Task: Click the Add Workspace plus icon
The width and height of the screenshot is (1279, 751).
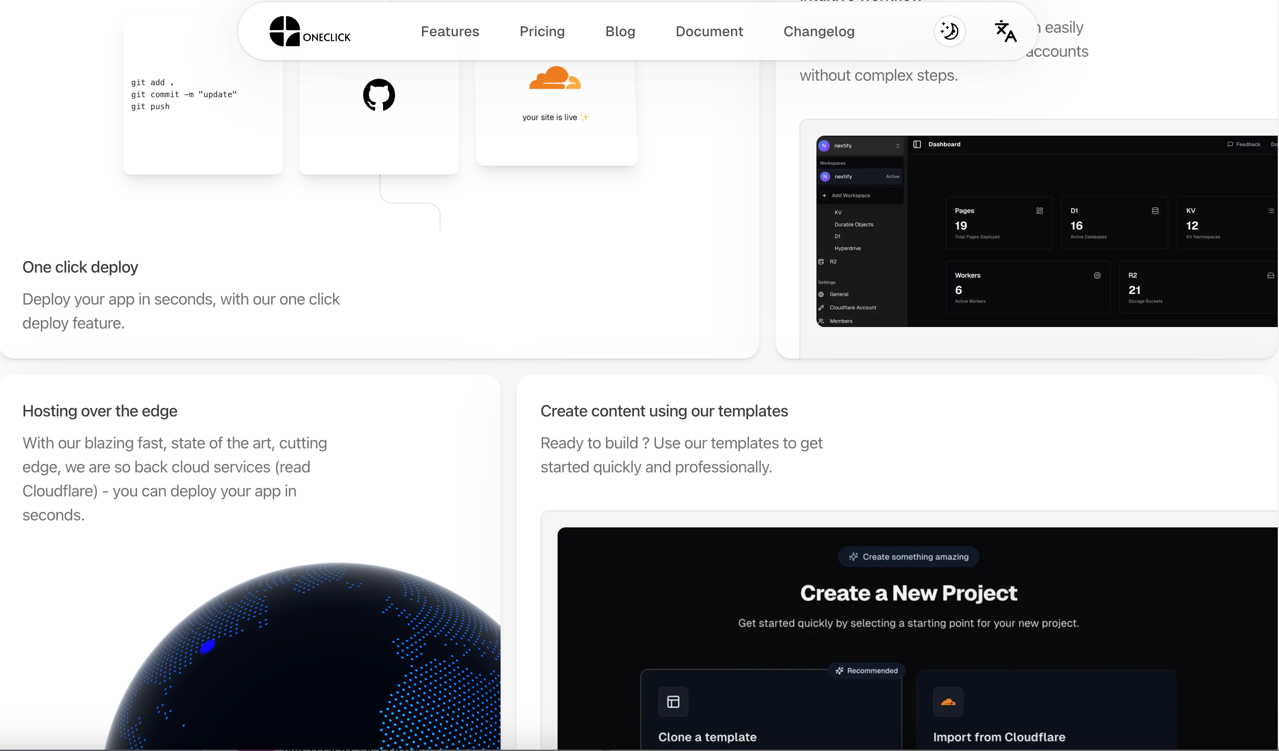Action: pos(824,196)
